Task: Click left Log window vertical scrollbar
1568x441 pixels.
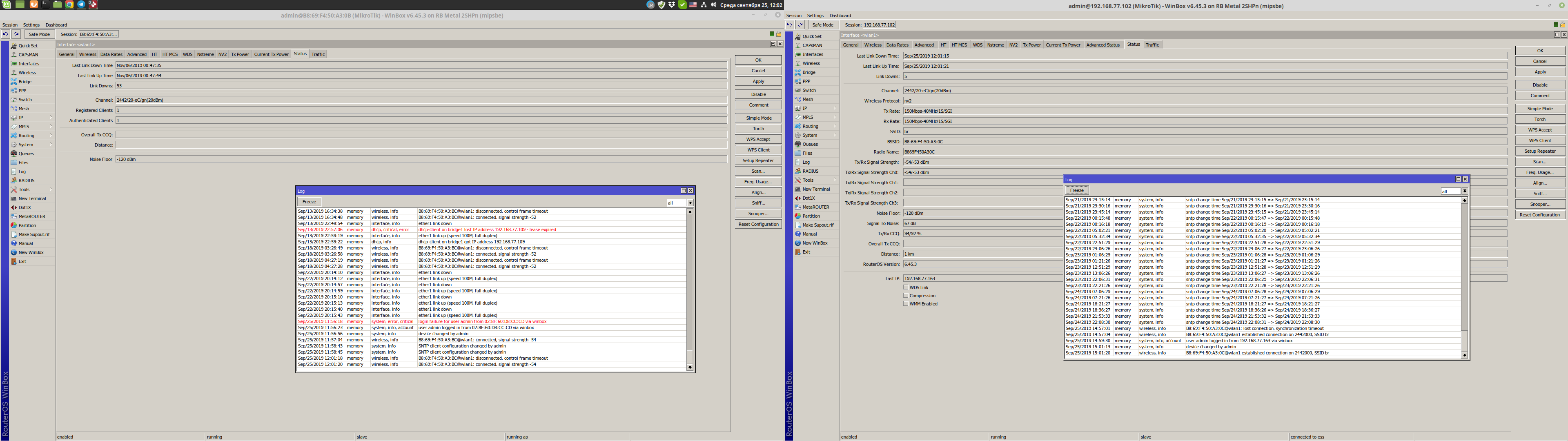Action: 690,290
